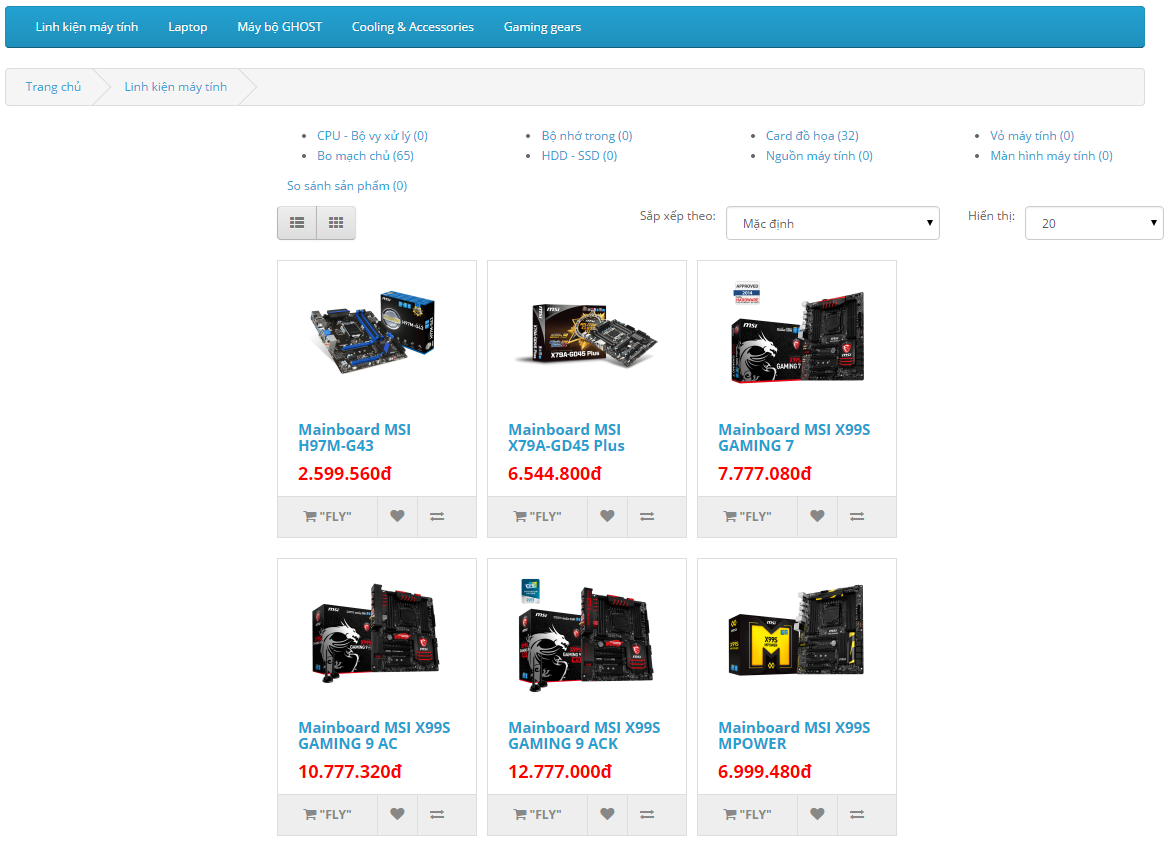Add X99S GAMING 7 to cart
1170x847 pixels.
pos(748,516)
